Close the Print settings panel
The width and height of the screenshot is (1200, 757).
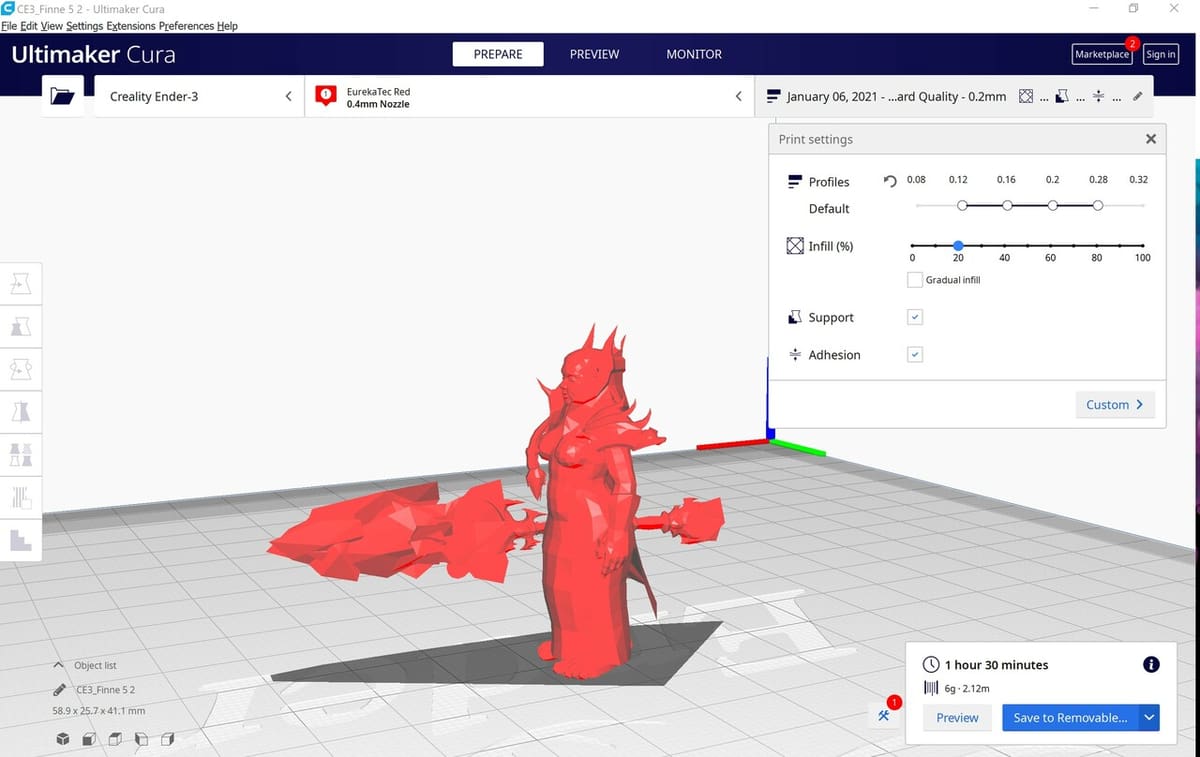click(1150, 139)
